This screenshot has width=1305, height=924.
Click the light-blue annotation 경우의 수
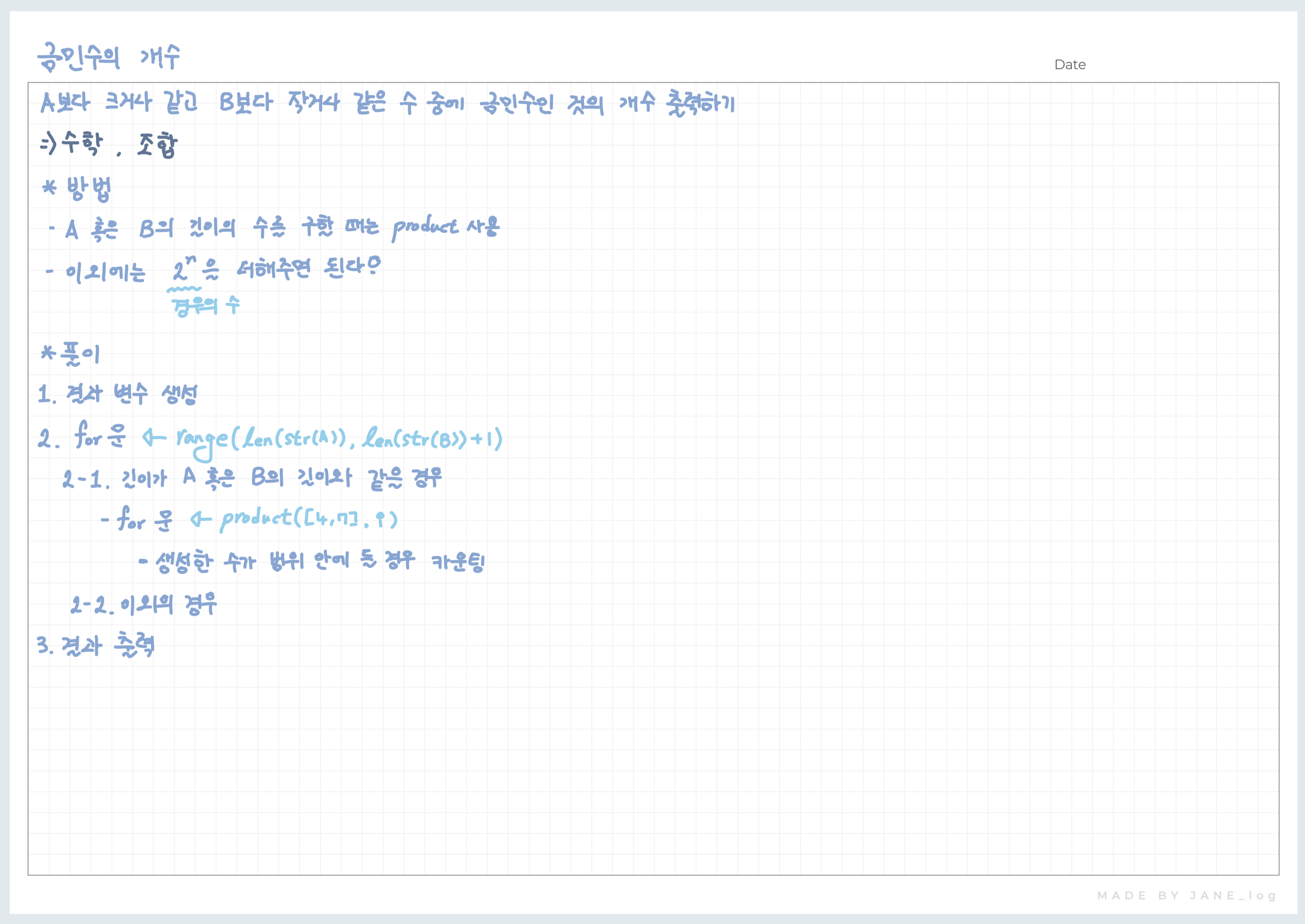[206, 306]
